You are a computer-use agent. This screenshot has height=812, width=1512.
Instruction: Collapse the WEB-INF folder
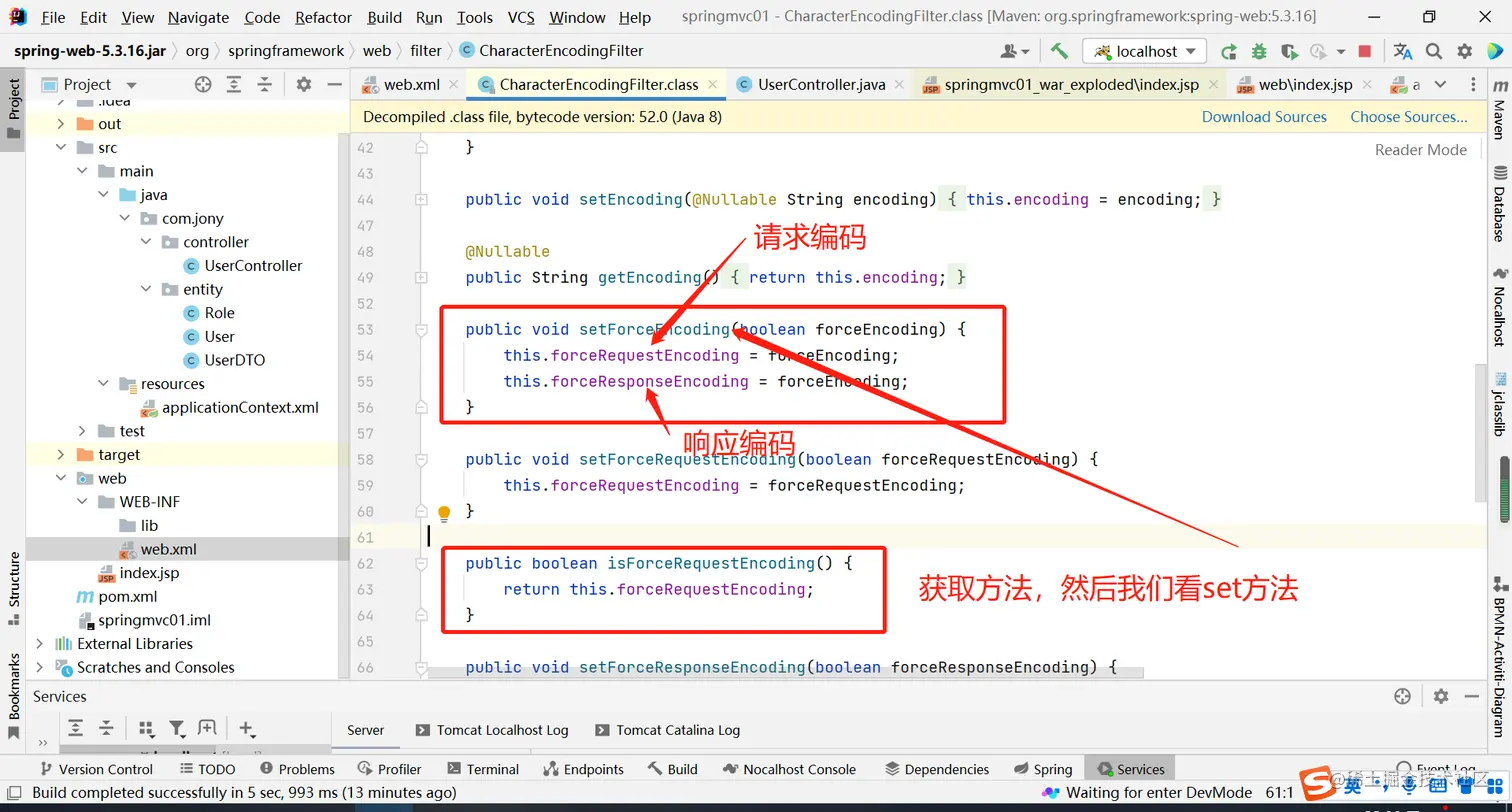point(82,502)
